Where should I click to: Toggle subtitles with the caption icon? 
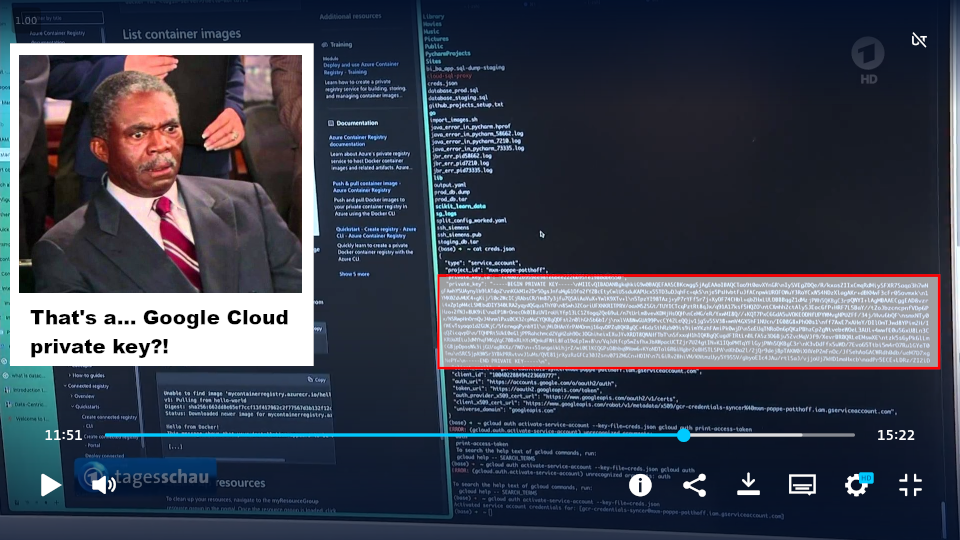802,485
